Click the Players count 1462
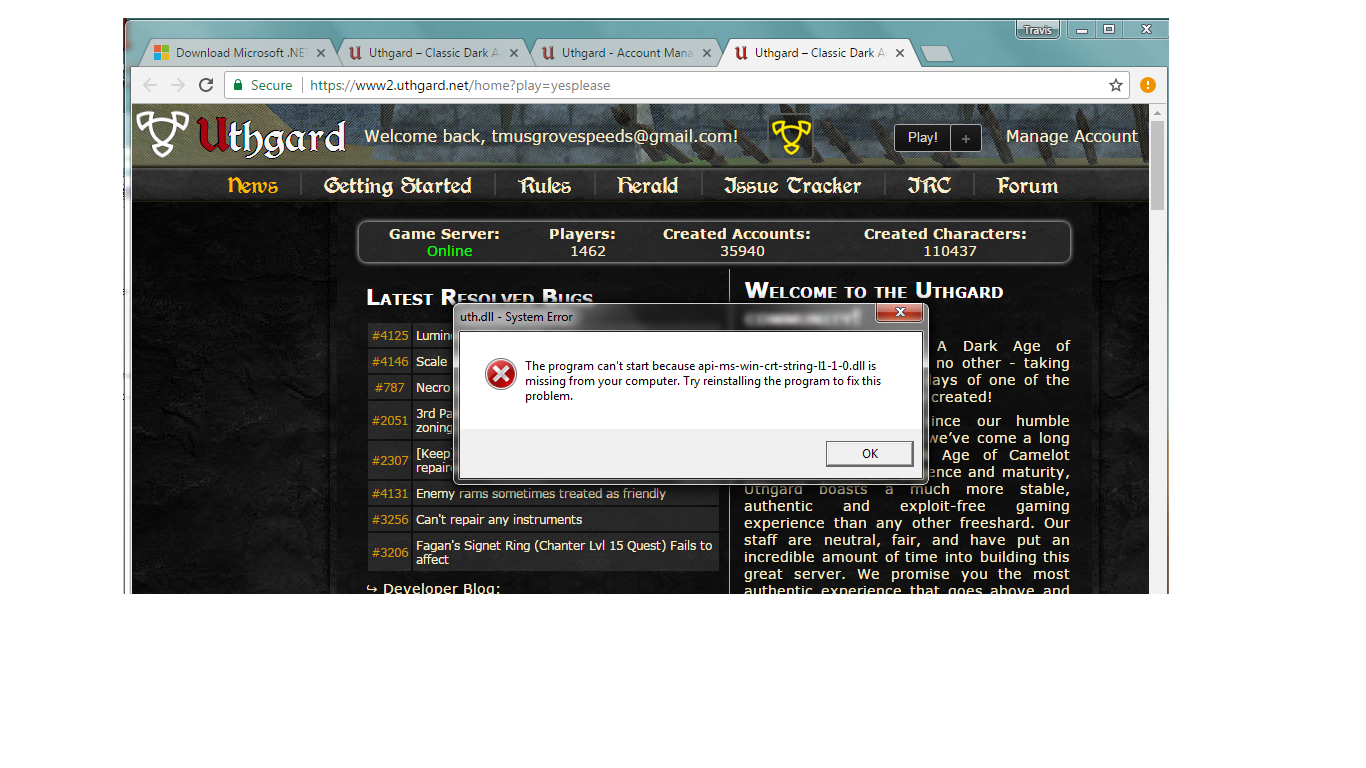1366x768 pixels. tap(588, 251)
